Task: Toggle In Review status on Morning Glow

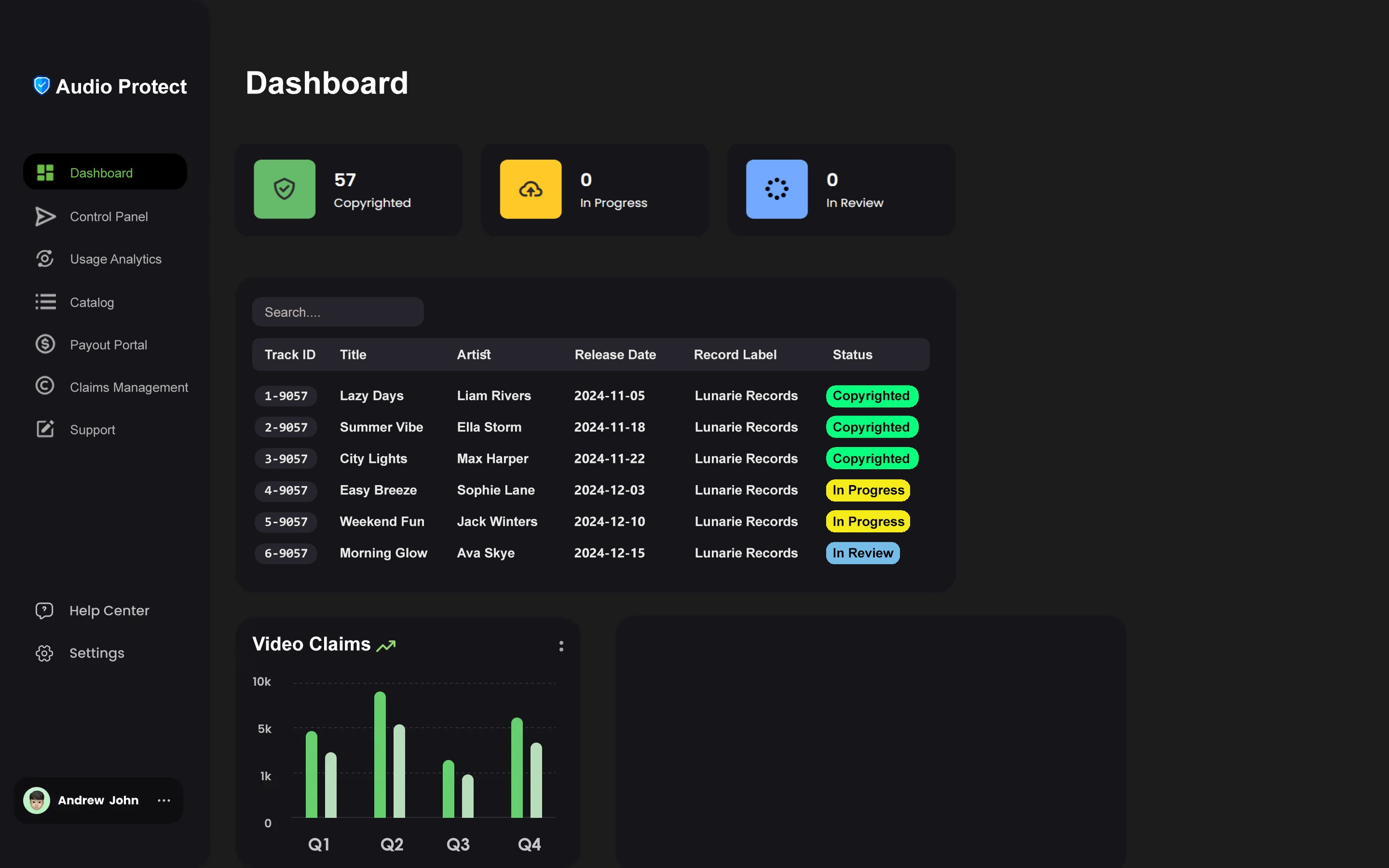Action: (862, 552)
